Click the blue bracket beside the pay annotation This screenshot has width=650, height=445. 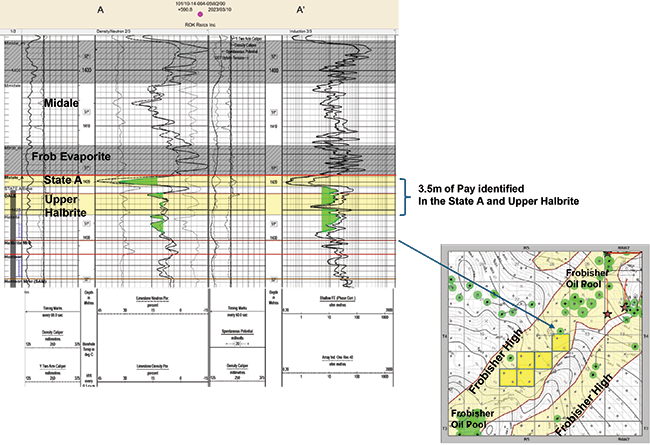coord(405,197)
